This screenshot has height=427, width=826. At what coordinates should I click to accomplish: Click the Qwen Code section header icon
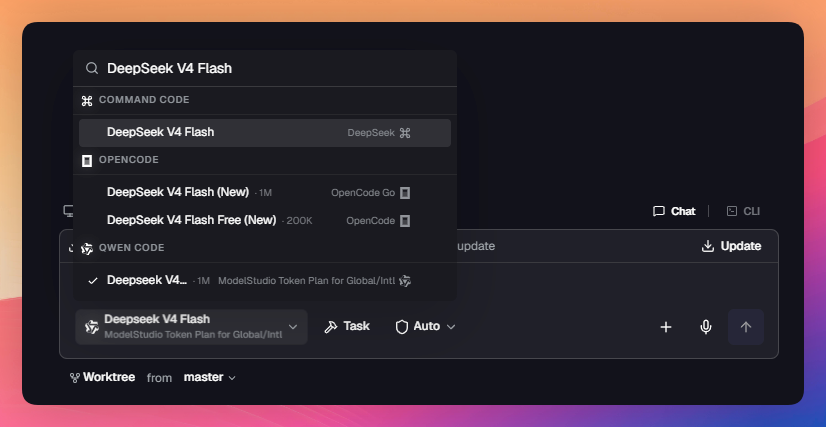87,249
